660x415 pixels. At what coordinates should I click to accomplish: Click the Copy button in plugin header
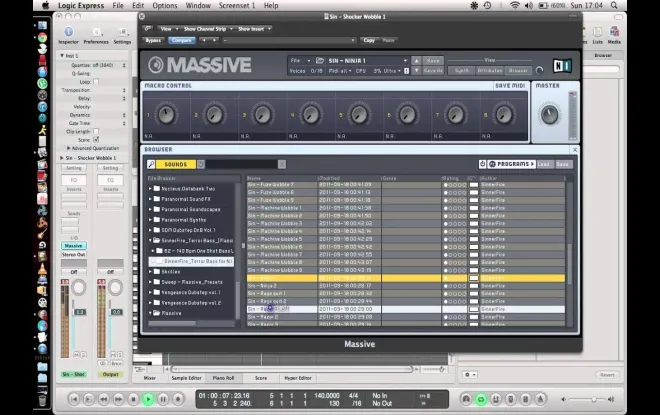coord(369,40)
